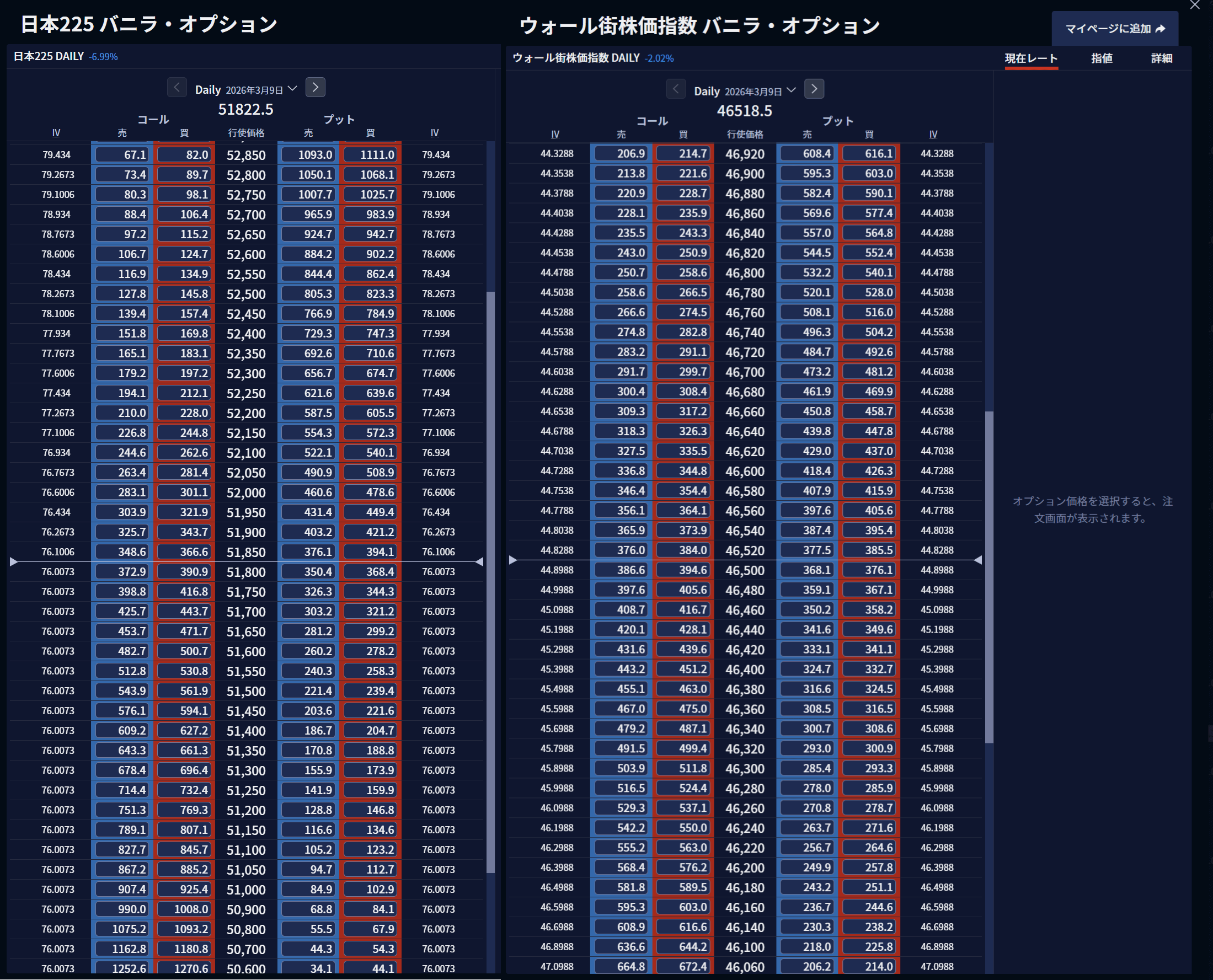1213x980 pixels.
Task: Click the previous-day arrow on ウォール街株価指数 panel
Action: point(676,89)
